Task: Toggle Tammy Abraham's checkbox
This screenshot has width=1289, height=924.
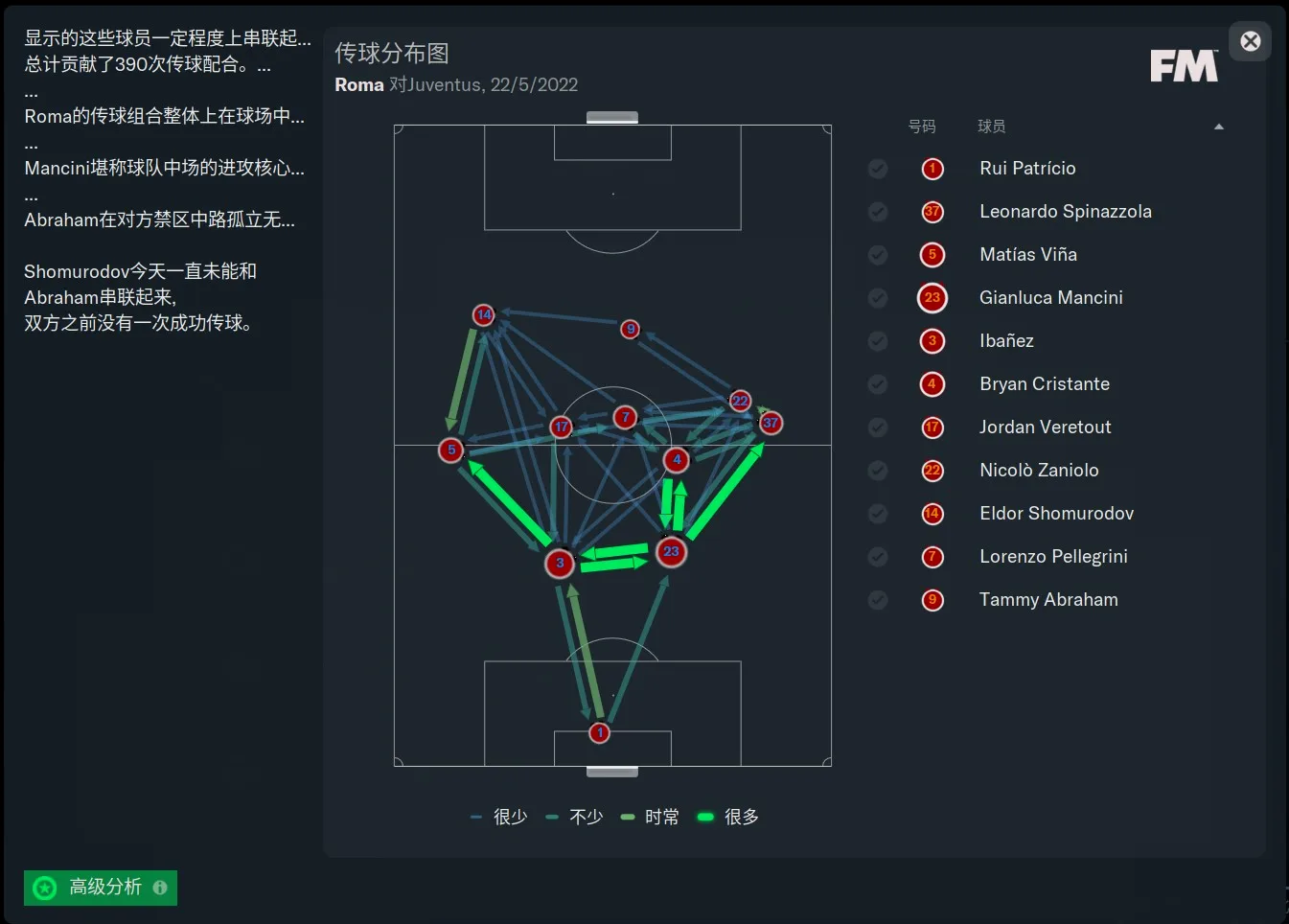Action: click(x=878, y=600)
